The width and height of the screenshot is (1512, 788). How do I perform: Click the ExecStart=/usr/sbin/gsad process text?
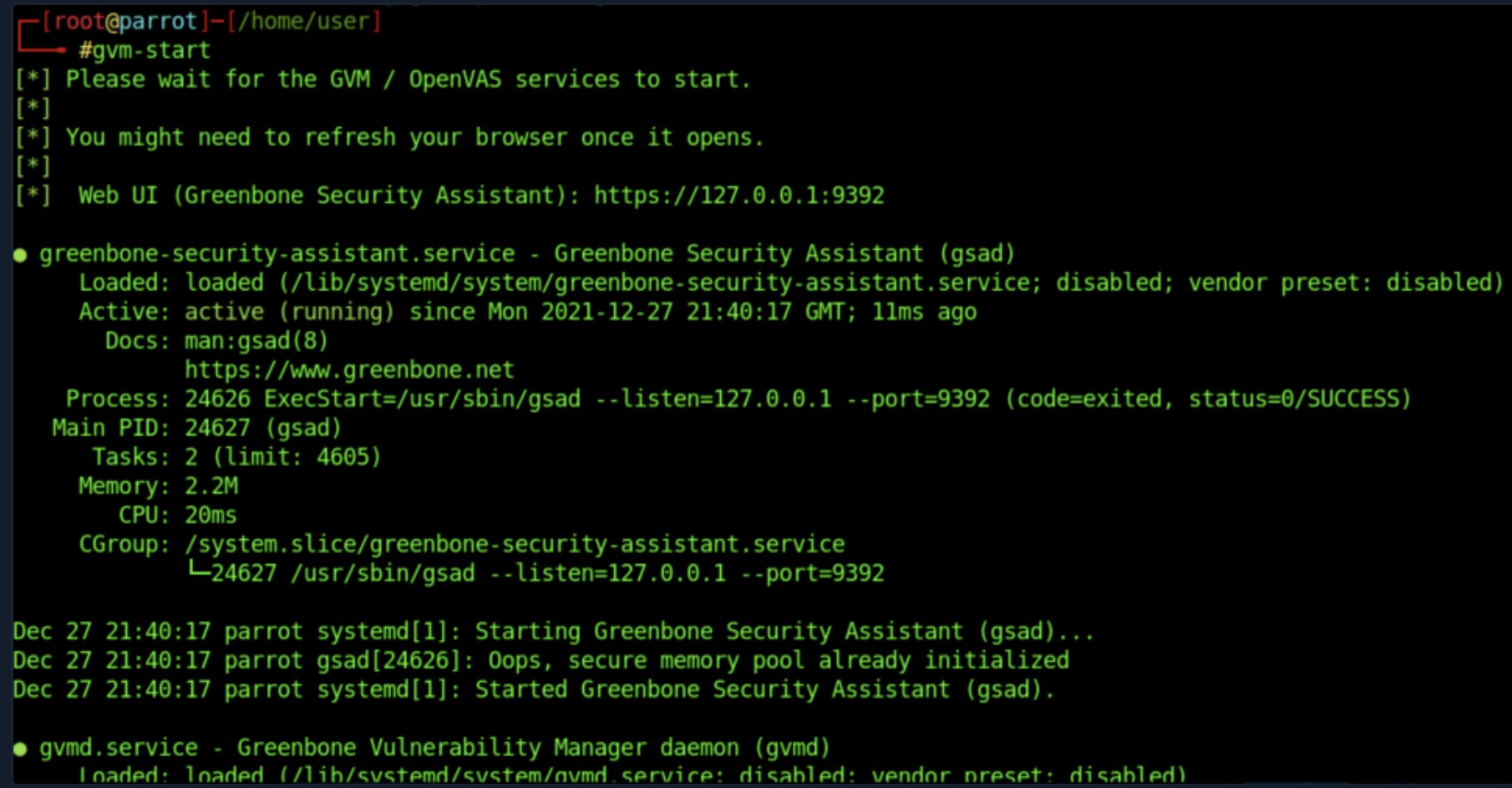tap(423, 399)
